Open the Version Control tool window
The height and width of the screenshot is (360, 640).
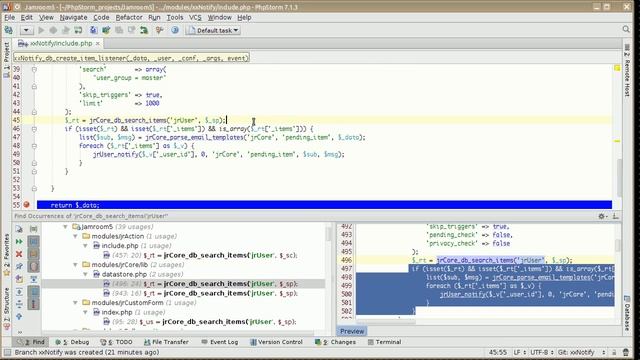(x=276, y=342)
